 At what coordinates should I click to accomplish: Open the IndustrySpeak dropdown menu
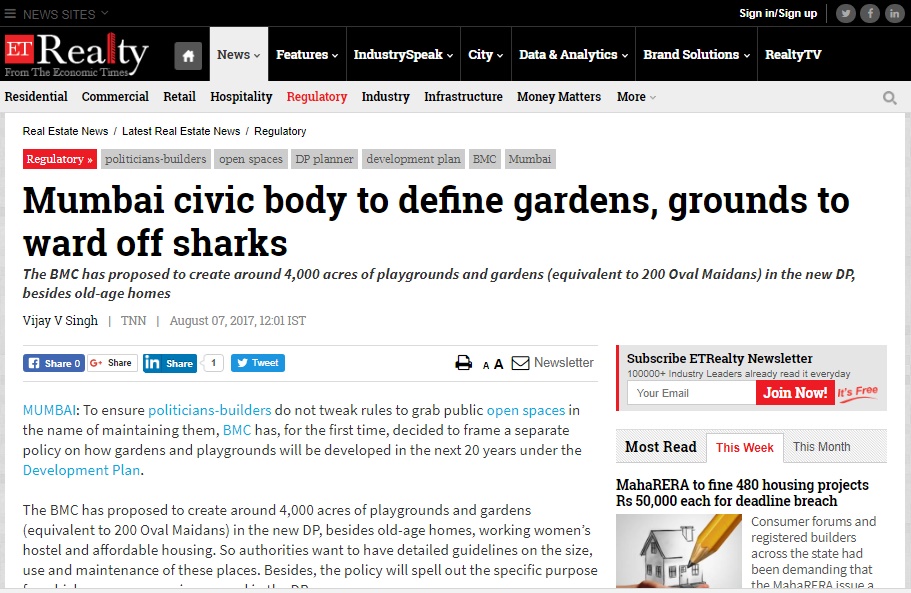(403, 54)
